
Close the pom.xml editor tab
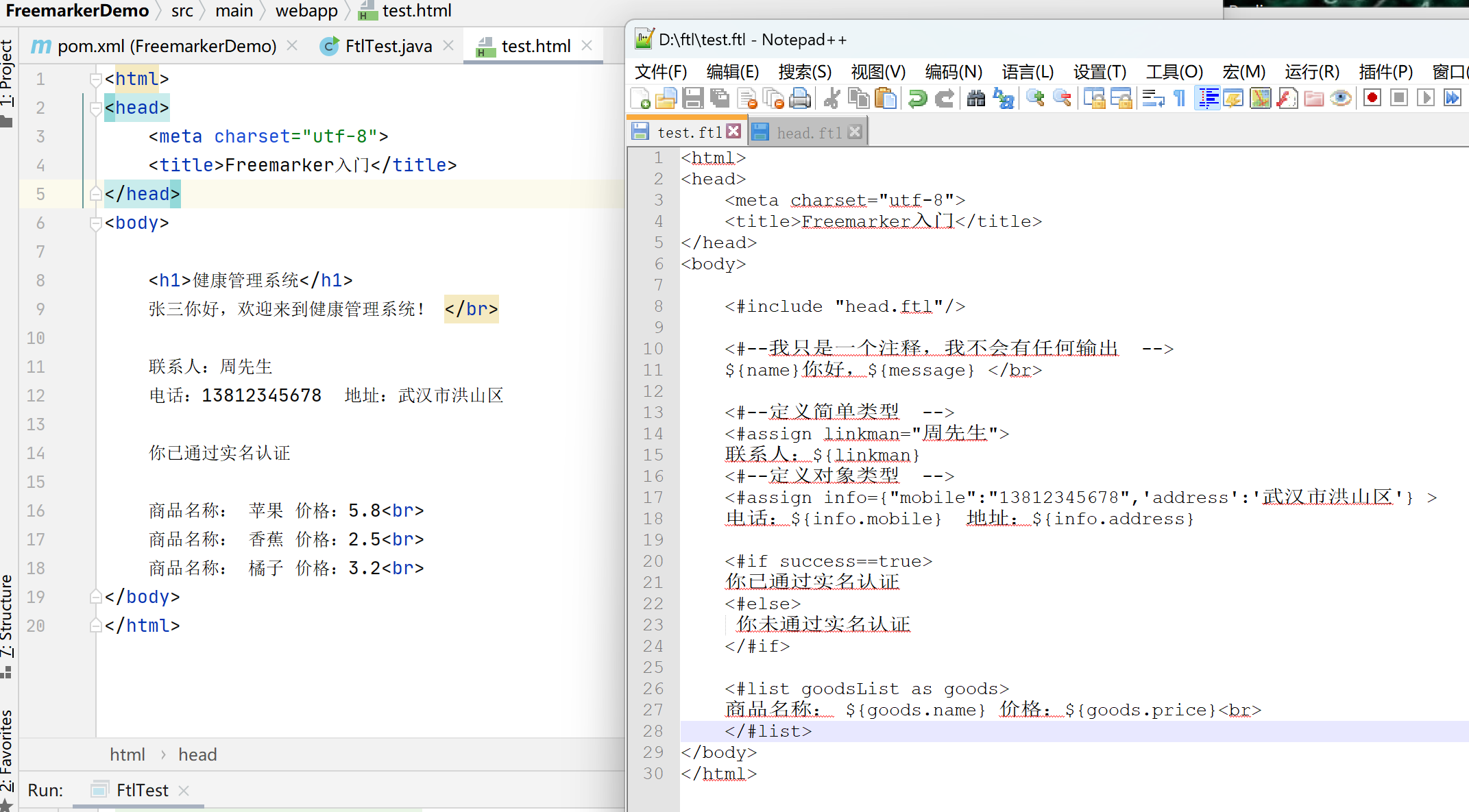tap(293, 45)
